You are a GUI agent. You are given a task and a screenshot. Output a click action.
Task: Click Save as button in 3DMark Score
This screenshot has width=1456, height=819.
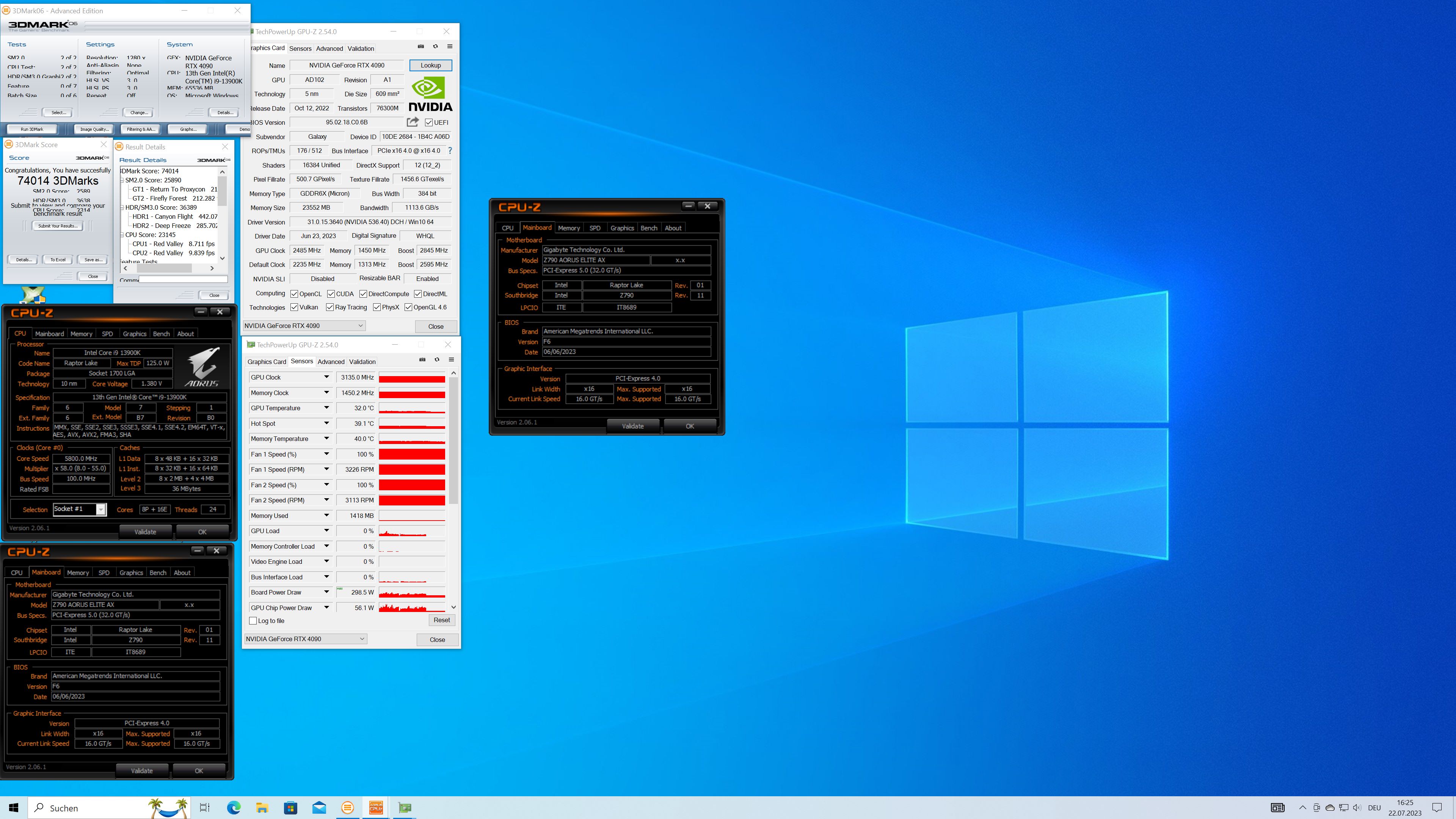[93, 260]
